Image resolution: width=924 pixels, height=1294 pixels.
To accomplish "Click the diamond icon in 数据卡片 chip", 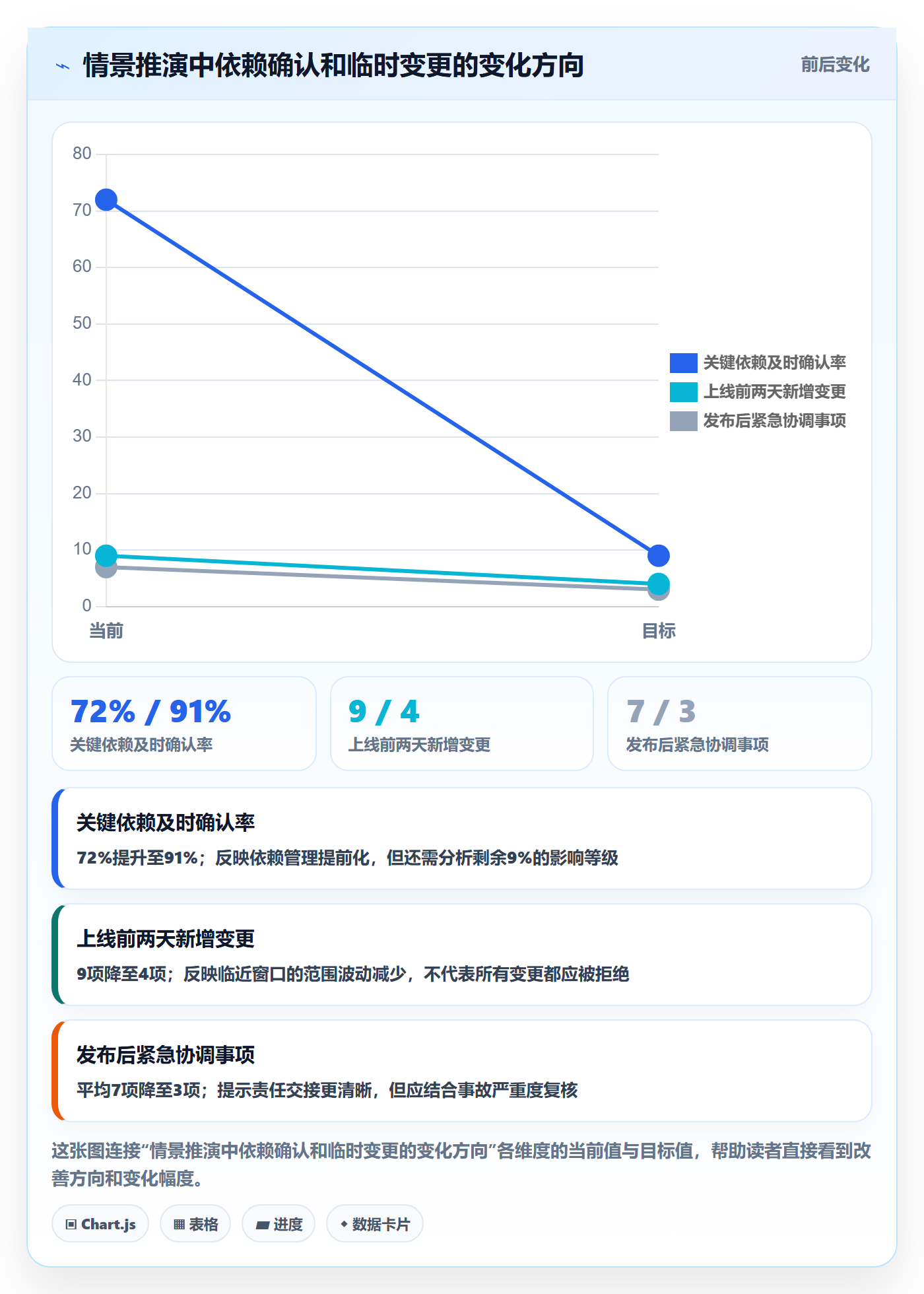I will pos(344,1224).
